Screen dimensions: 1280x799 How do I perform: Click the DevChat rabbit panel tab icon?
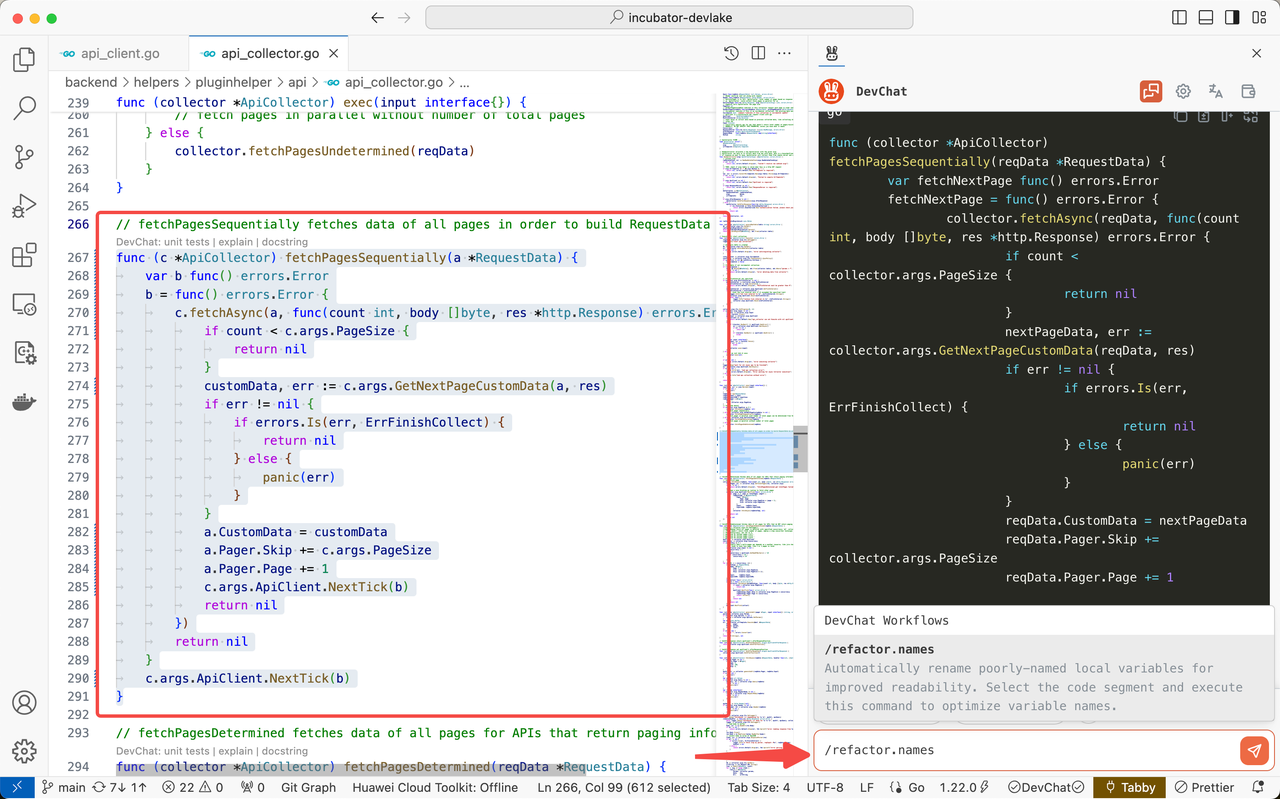click(832, 53)
